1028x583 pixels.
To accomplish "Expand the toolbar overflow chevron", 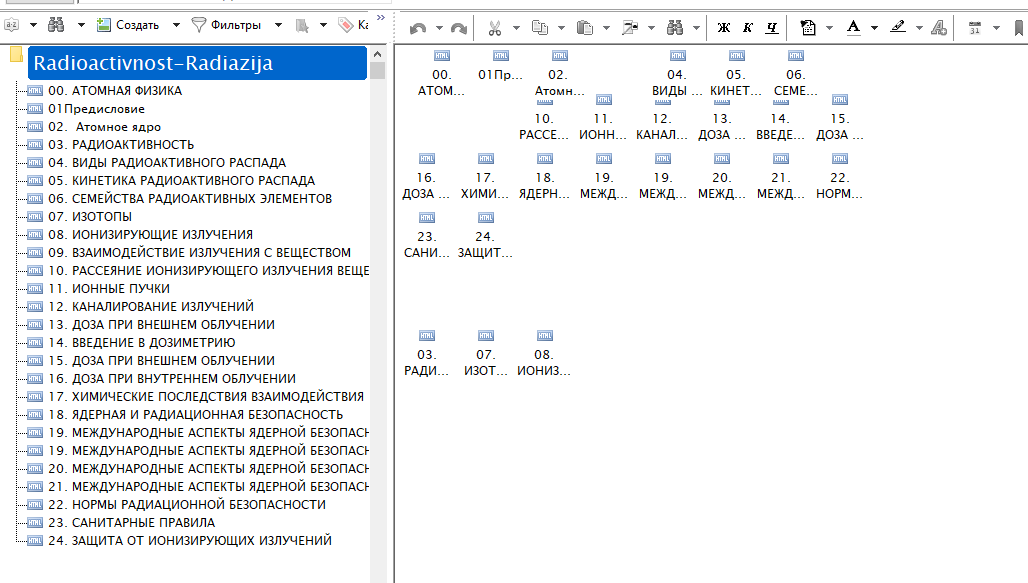I will click(381, 18).
